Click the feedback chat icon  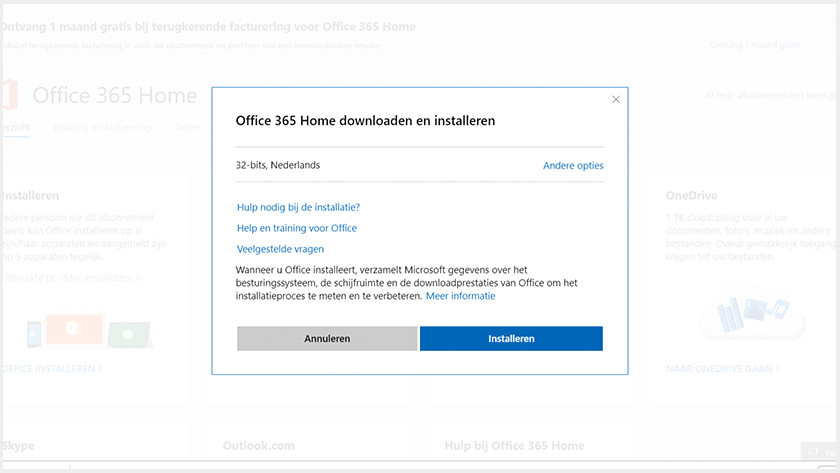(813, 451)
